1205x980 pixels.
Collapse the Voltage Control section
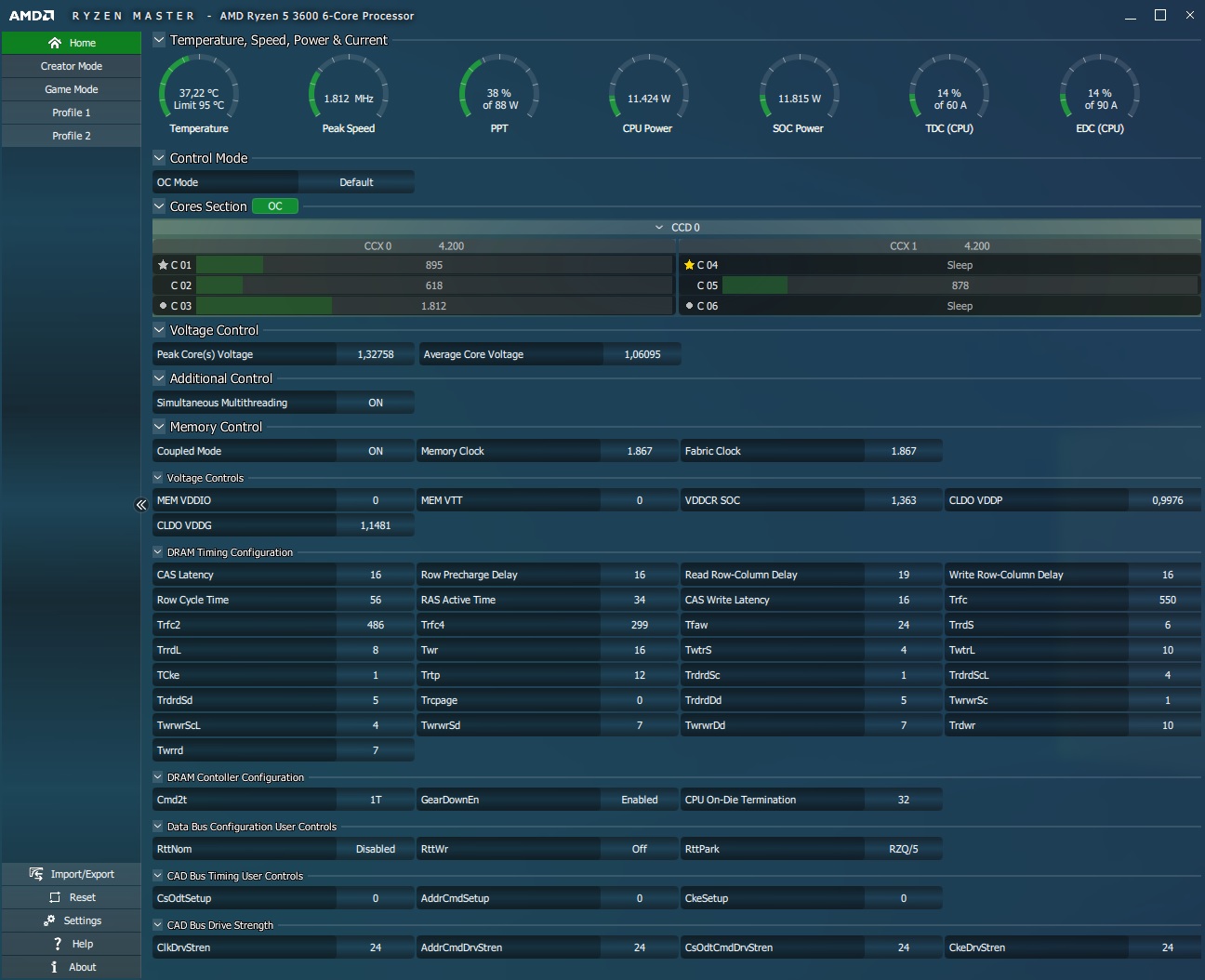[159, 330]
